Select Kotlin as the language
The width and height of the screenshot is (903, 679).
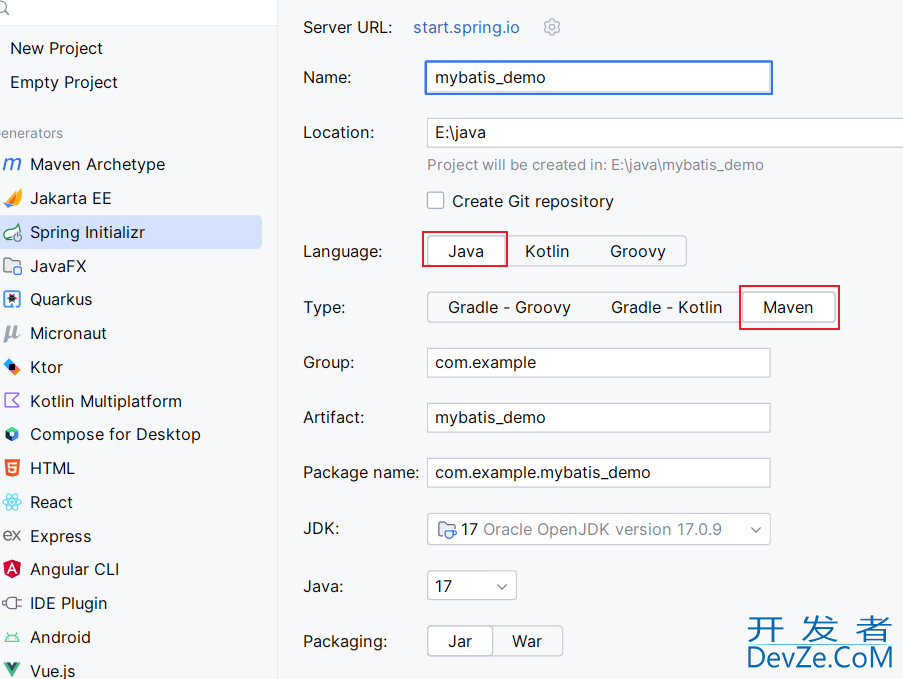[547, 251]
